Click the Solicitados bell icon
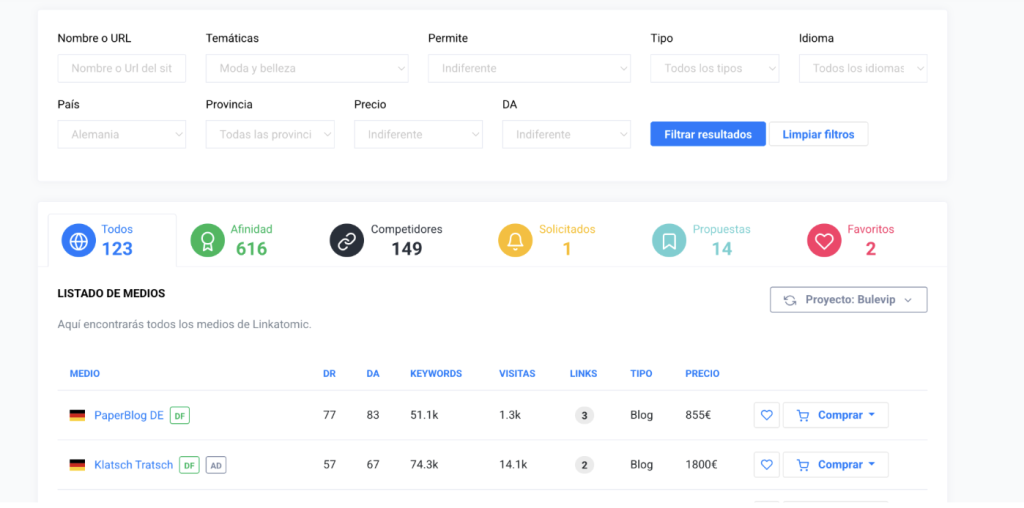This screenshot has height=508, width=1024. tap(515, 241)
